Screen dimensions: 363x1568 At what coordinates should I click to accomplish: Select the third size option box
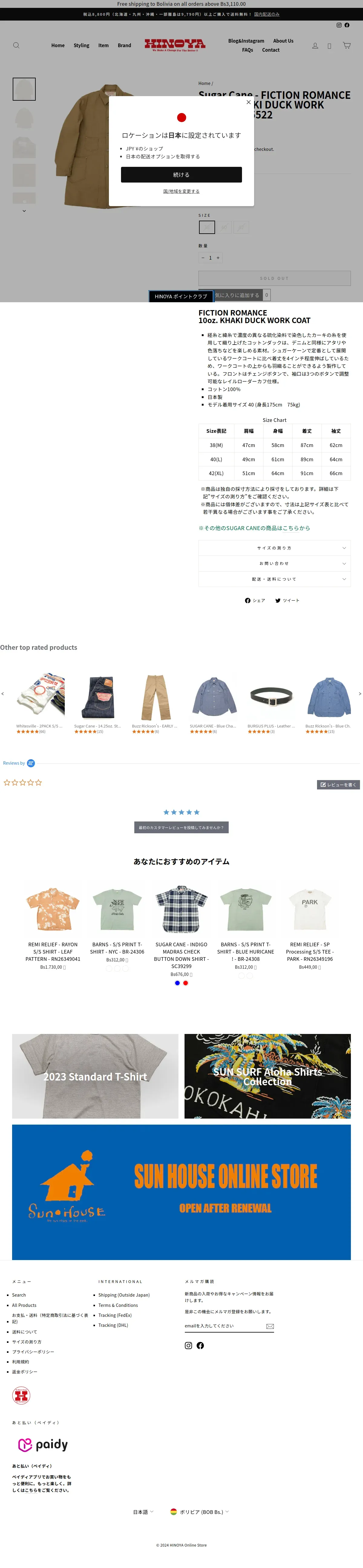241,227
